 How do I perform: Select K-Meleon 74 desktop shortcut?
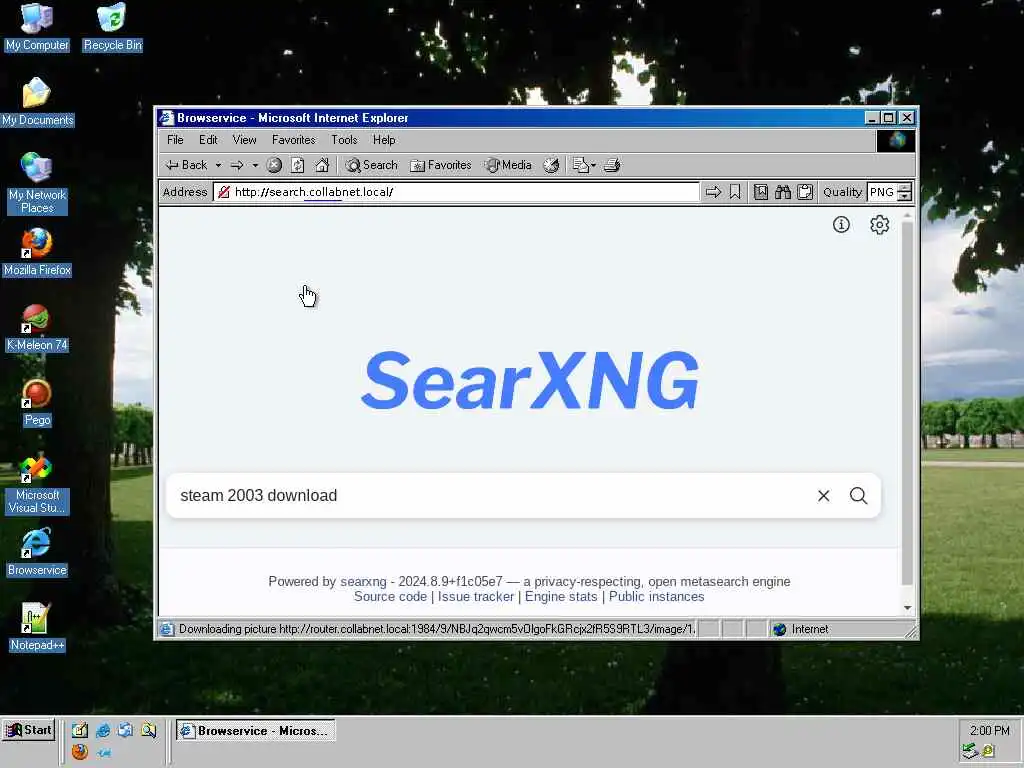coord(37,328)
